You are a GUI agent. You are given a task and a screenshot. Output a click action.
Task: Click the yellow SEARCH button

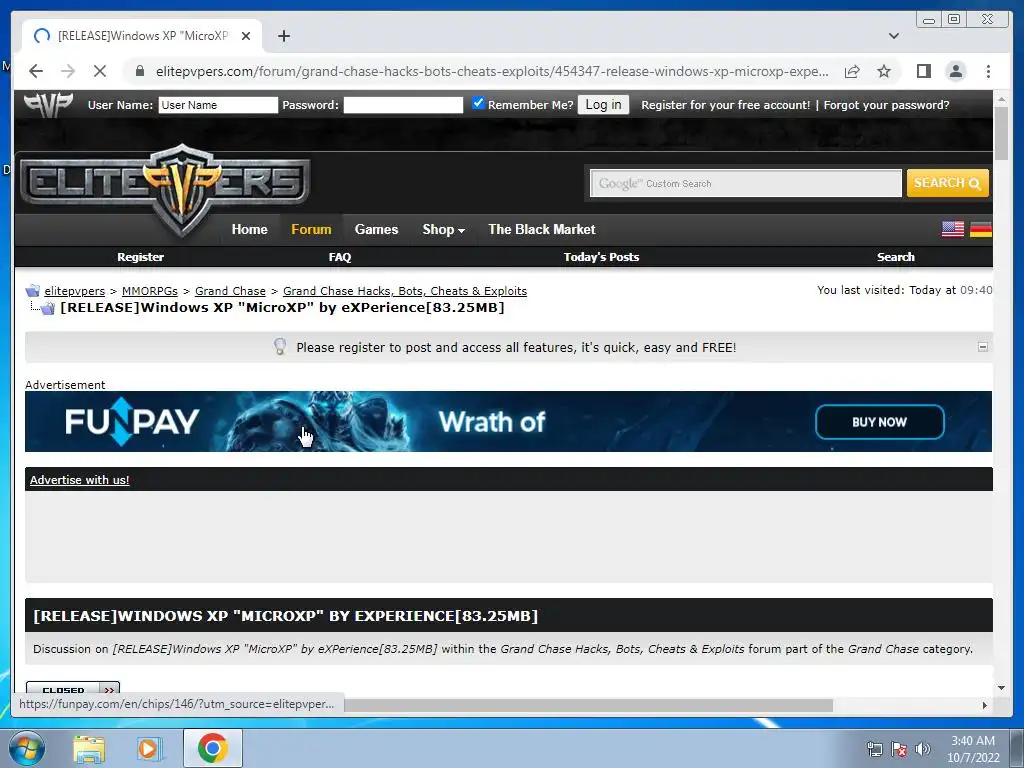(948, 183)
